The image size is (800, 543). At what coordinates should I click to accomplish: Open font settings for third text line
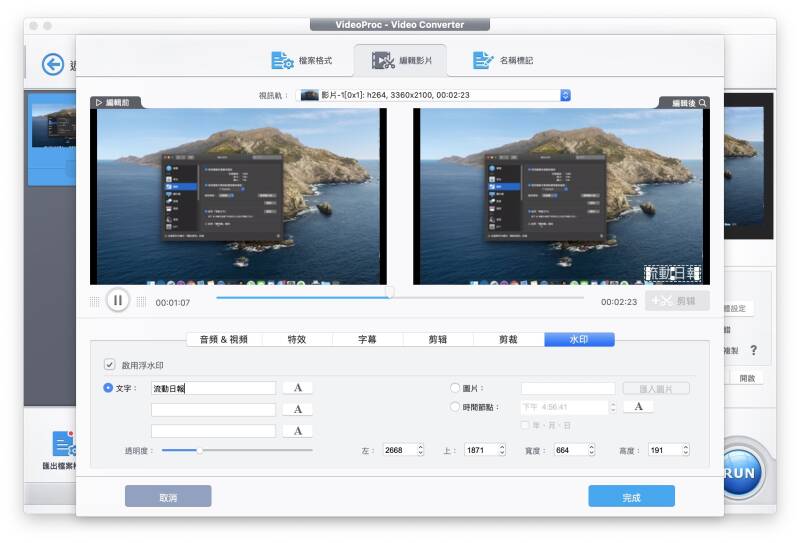298,431
